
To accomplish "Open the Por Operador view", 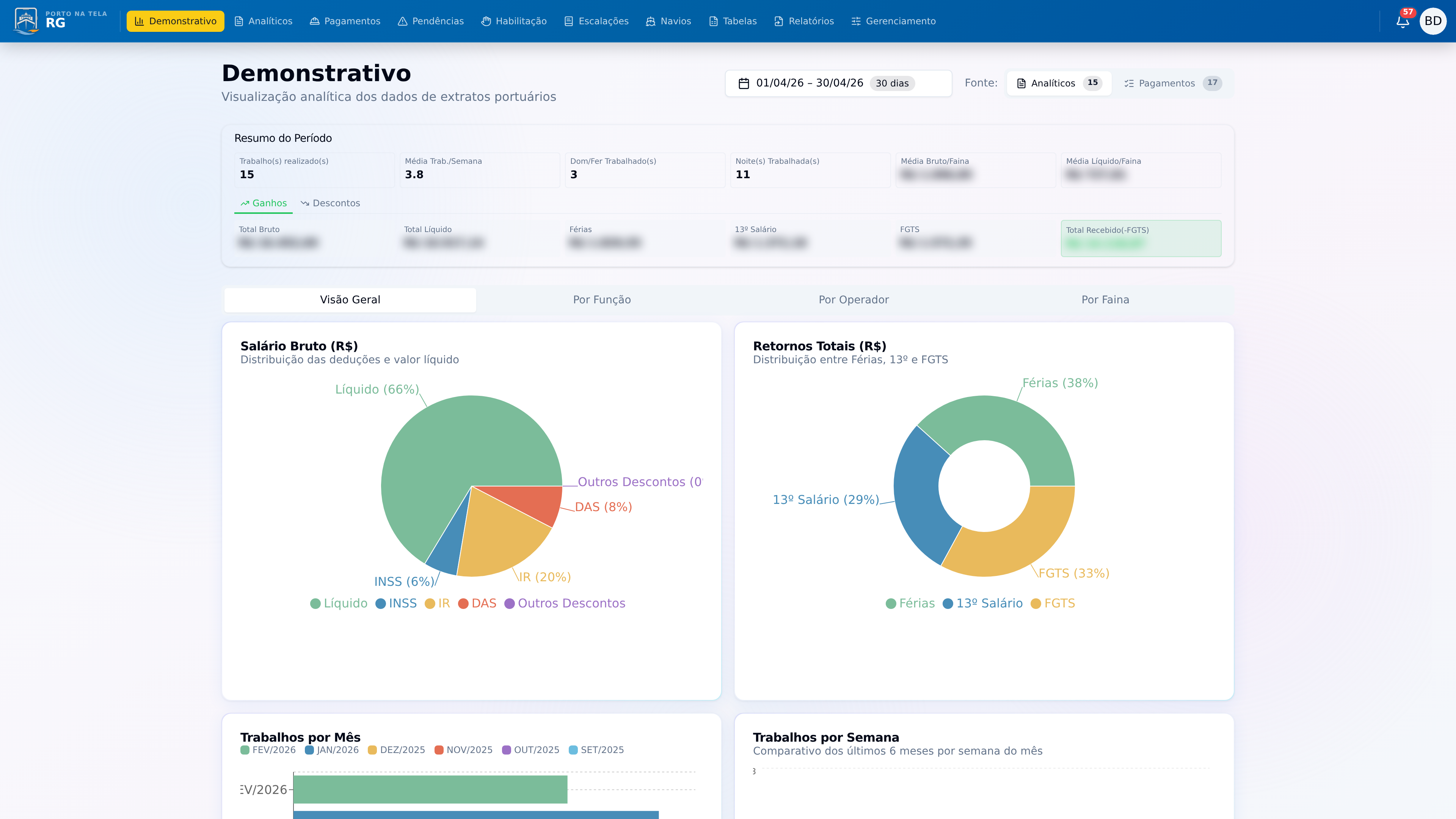I will click(x=853, y=300).
